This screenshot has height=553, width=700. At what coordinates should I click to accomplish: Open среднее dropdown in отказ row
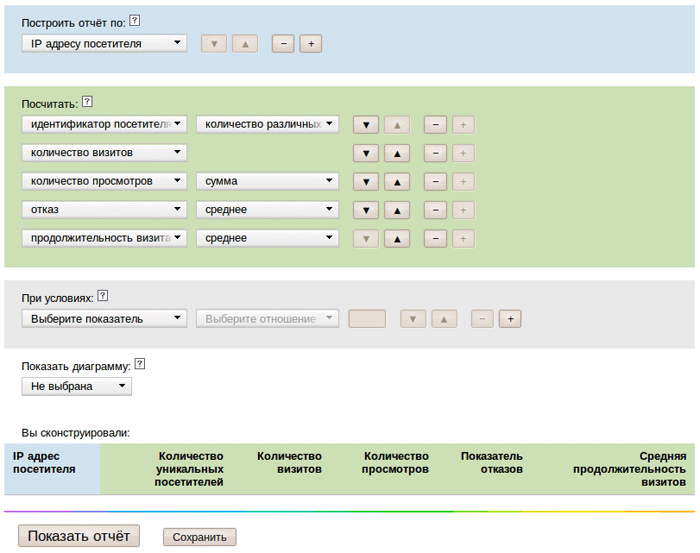click(x=267, y=210)
